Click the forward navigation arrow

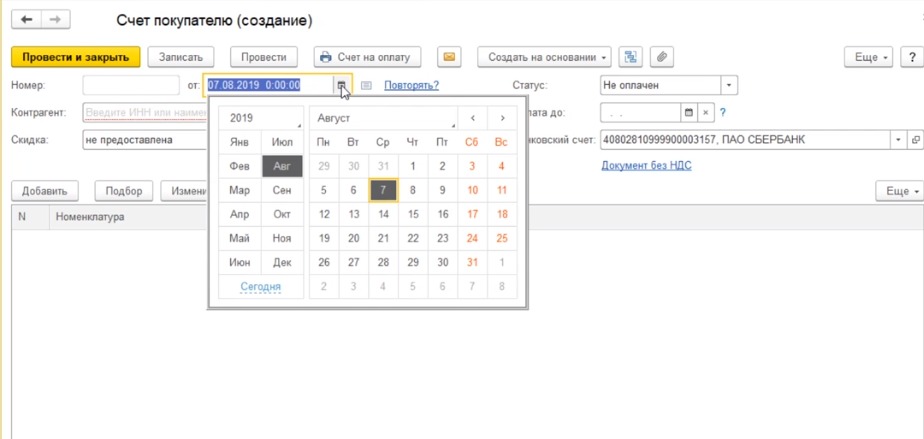coord(56,20)
